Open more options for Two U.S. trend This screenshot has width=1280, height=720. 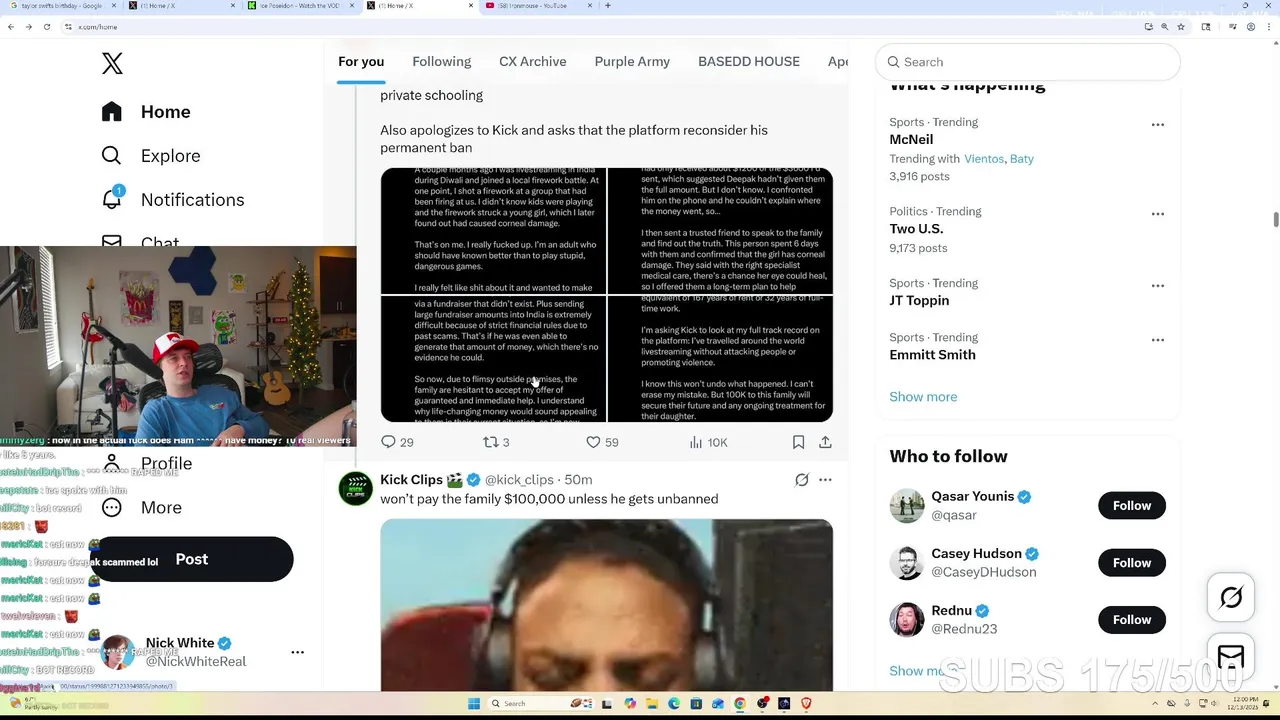click(x=1157, y=214)
